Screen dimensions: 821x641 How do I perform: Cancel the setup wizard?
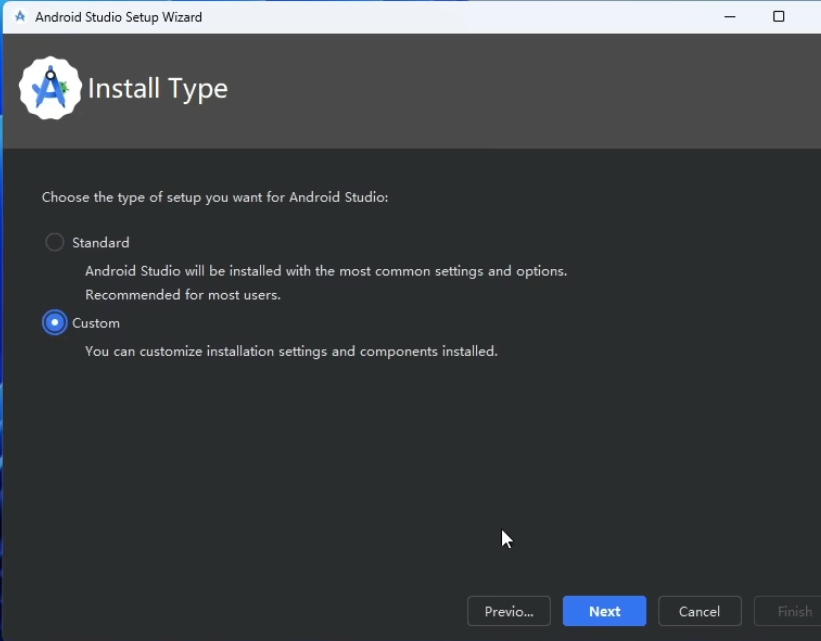pyautogui.click(x=700, y=611)
